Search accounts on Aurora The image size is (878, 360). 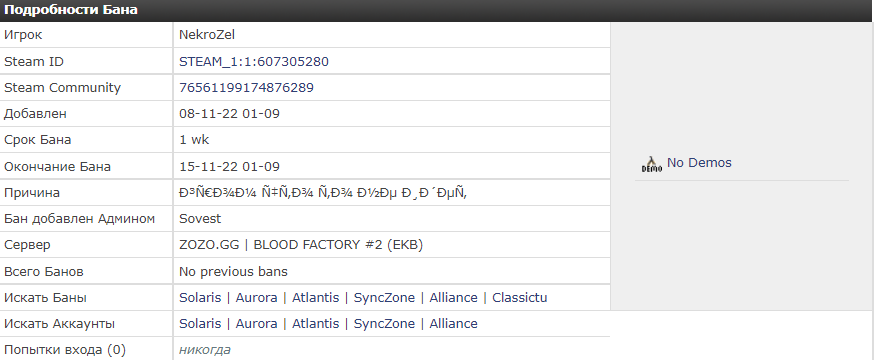coord(256,324)
